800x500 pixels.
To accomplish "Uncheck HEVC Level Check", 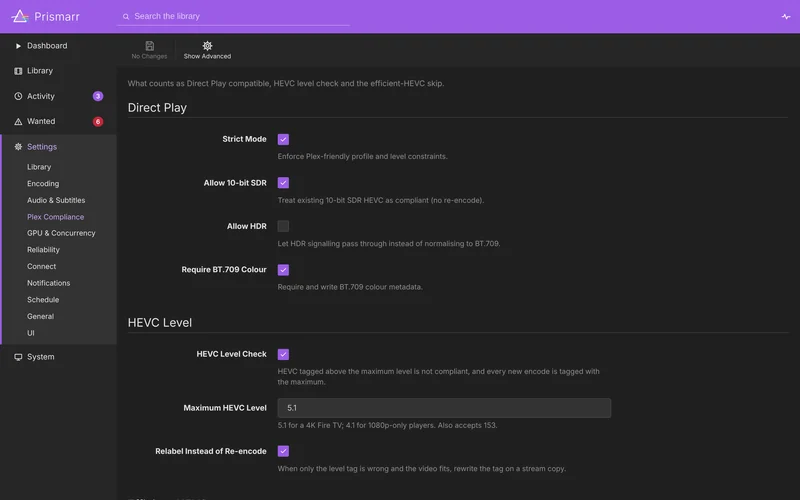I will pyautogui.click(x=283, y=354).
